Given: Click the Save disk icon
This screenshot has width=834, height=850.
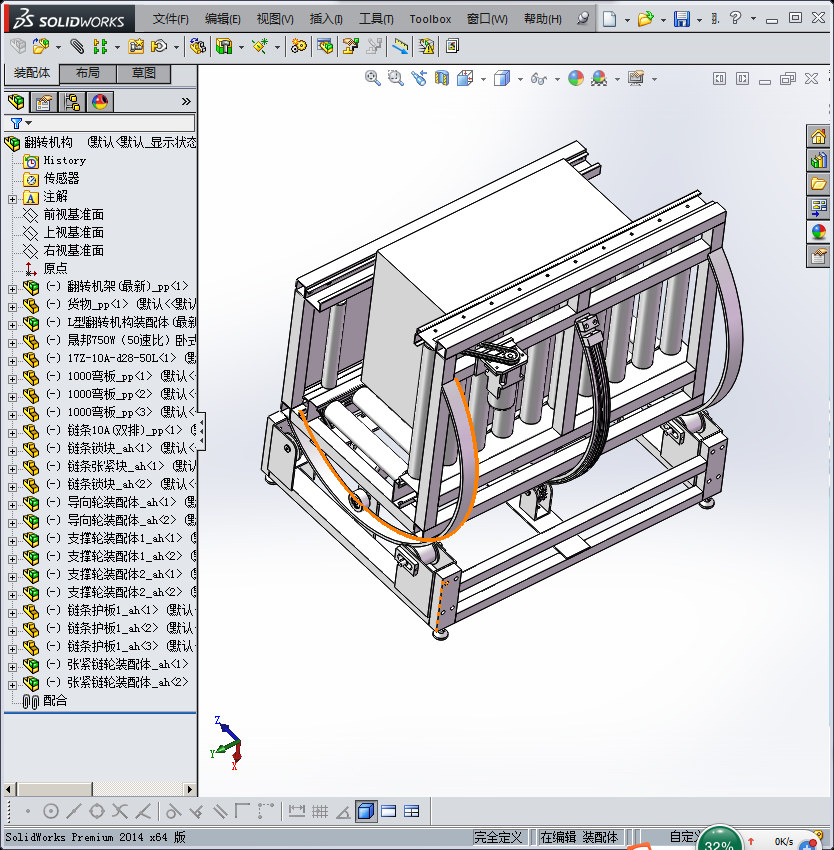Looking at the screenshot, I should click(x=681, y=19).
